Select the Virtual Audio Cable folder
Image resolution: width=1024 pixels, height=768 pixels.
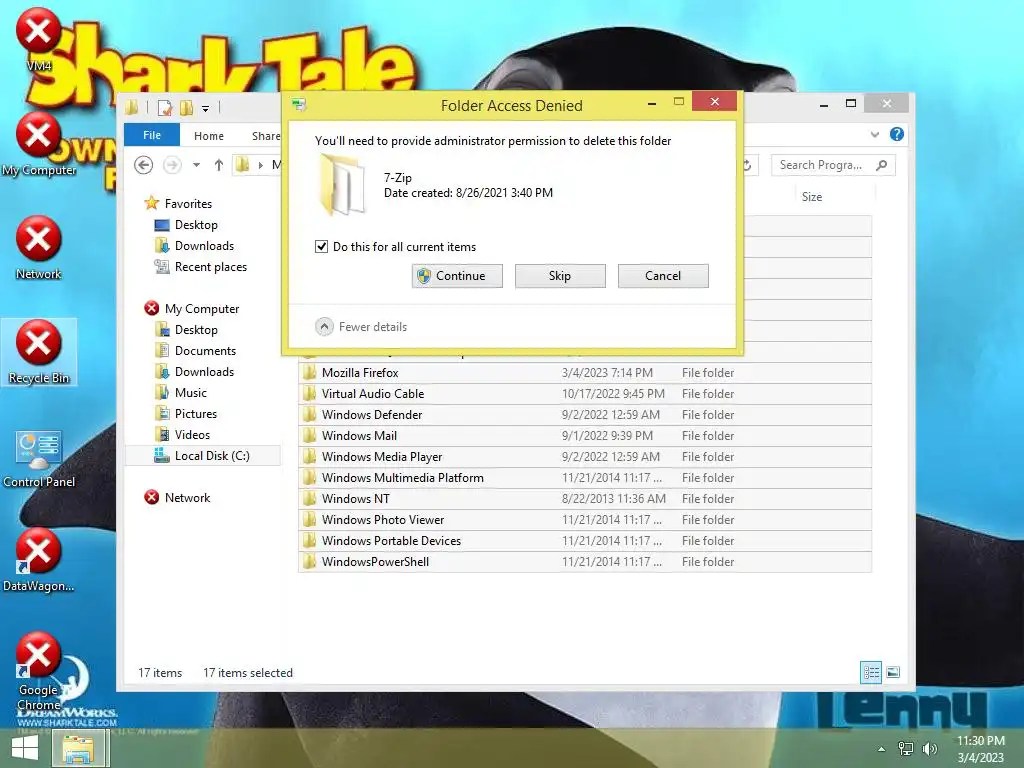585,394
